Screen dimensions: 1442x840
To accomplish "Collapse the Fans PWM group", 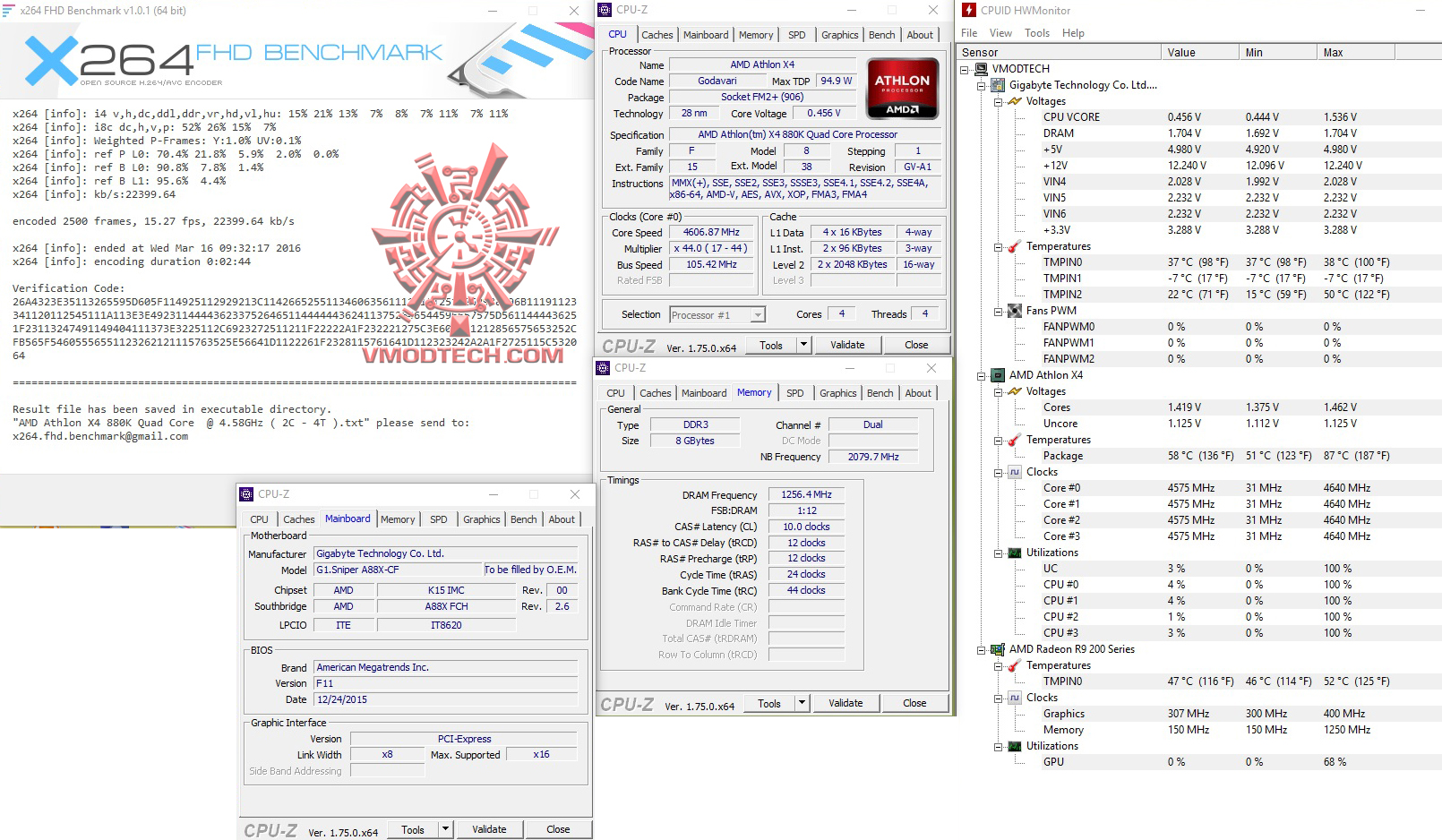I will (x=998, y=312).
